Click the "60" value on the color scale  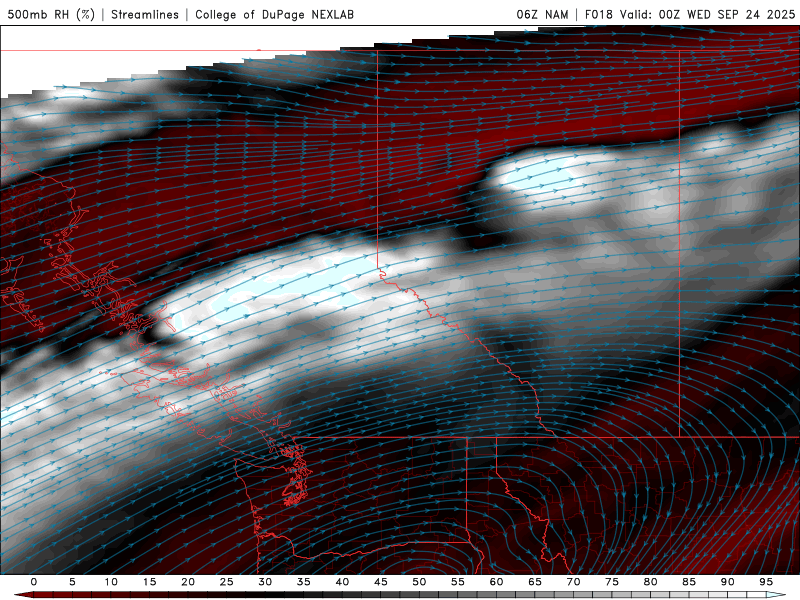496,582
